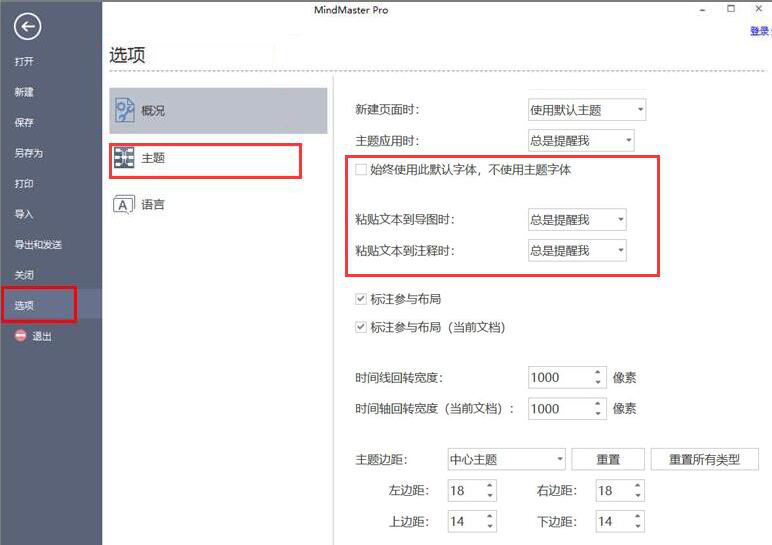The height and width of the screenshot is (545, 772).
Task: Increase 左边距 with up arrow
Action: 490,485
